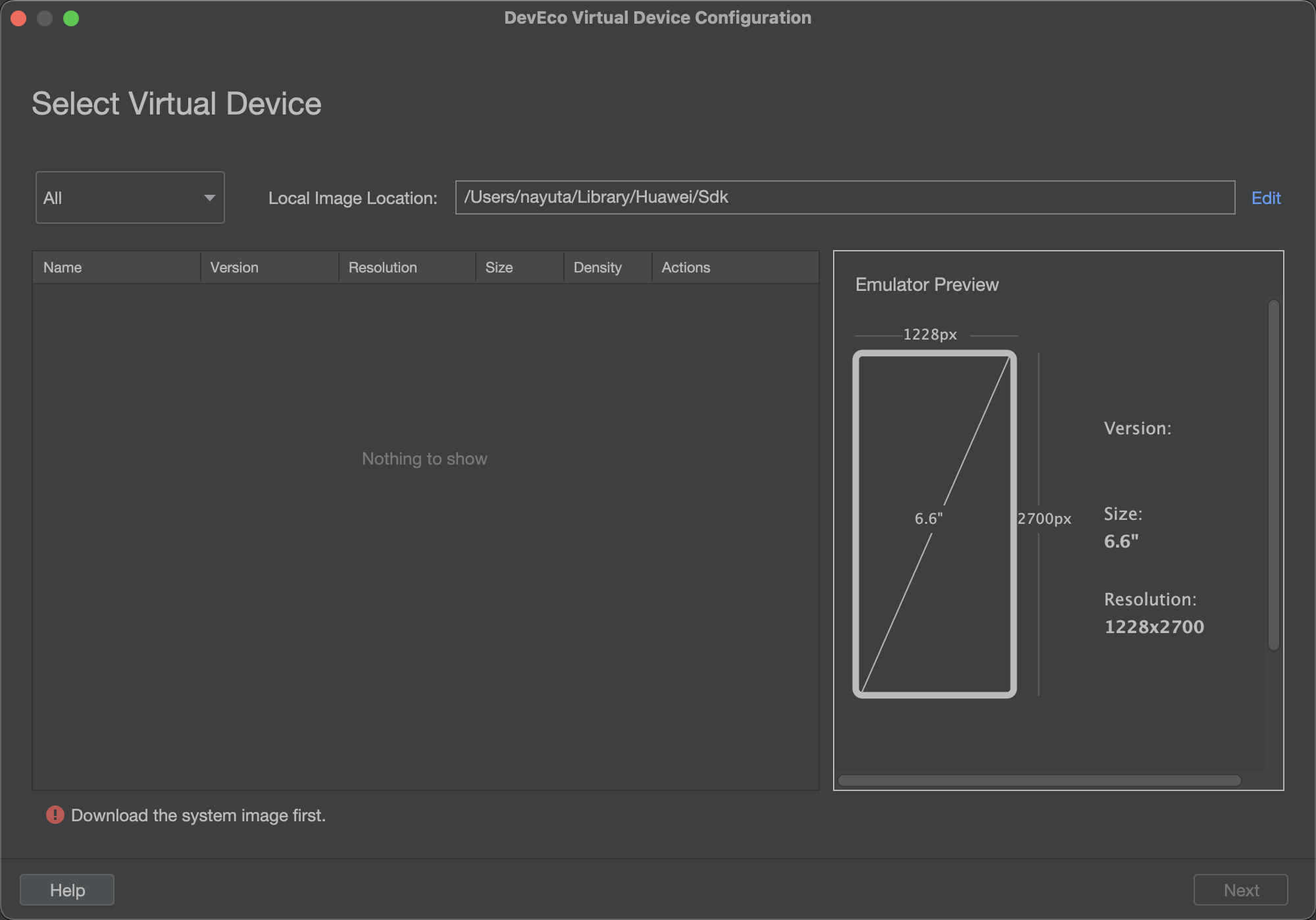This screenshot has width=1316, height=920.
Task: Click the Local Image Location path field
Action: click(x=845, y=197)
